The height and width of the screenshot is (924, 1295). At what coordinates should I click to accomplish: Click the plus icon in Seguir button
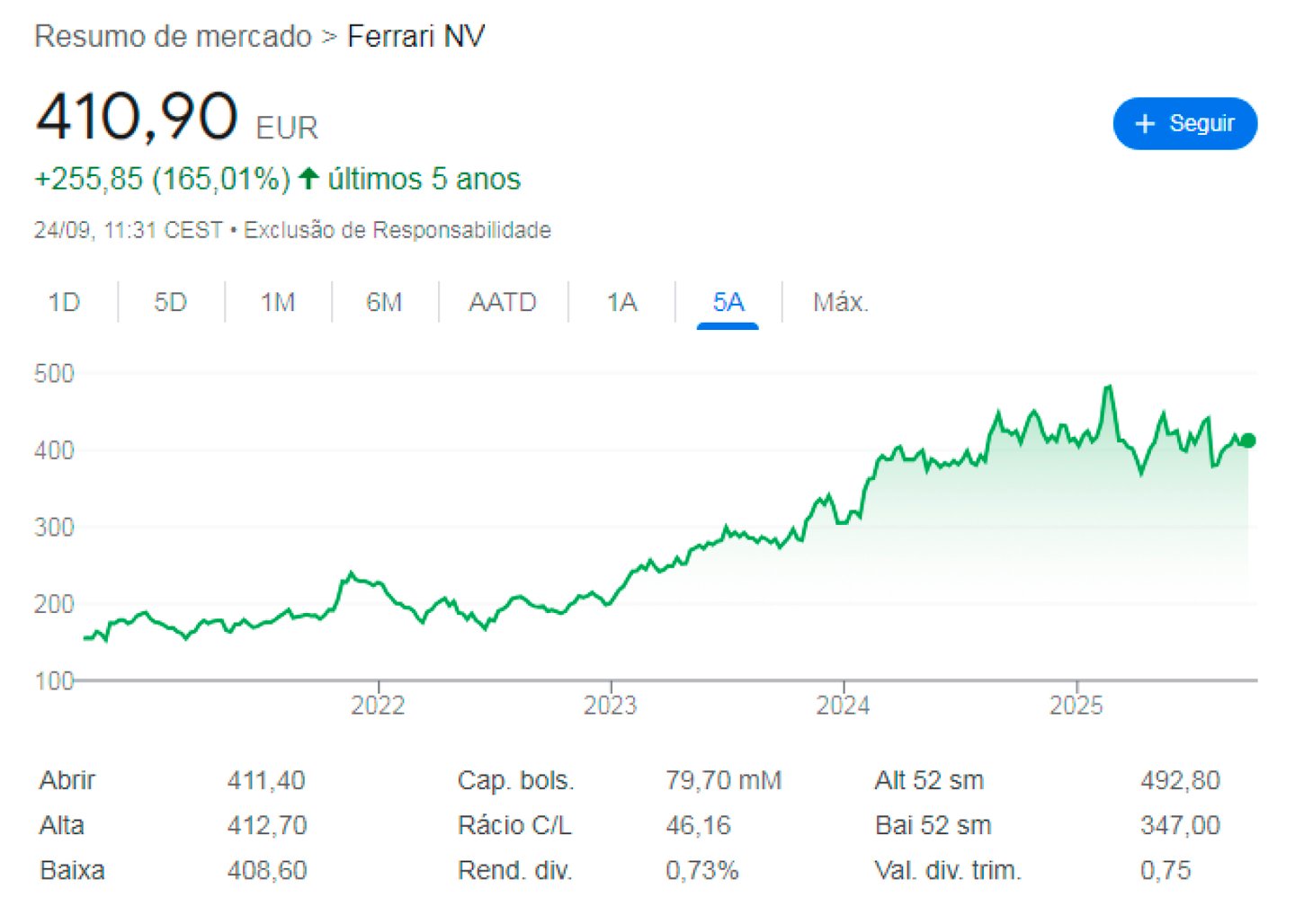pos(1145,123)
